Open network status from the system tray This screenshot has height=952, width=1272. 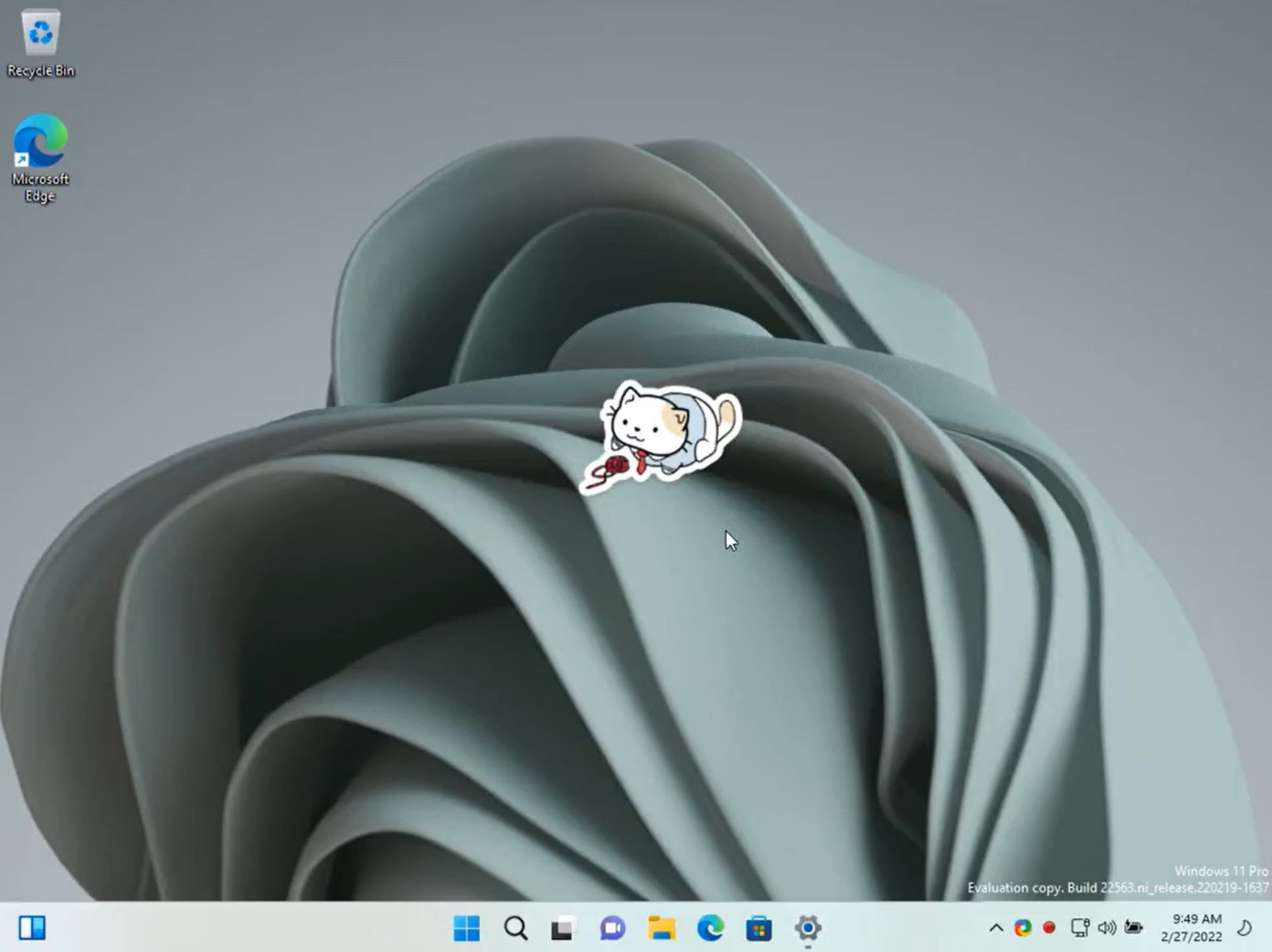click(x=1079, y=928)
